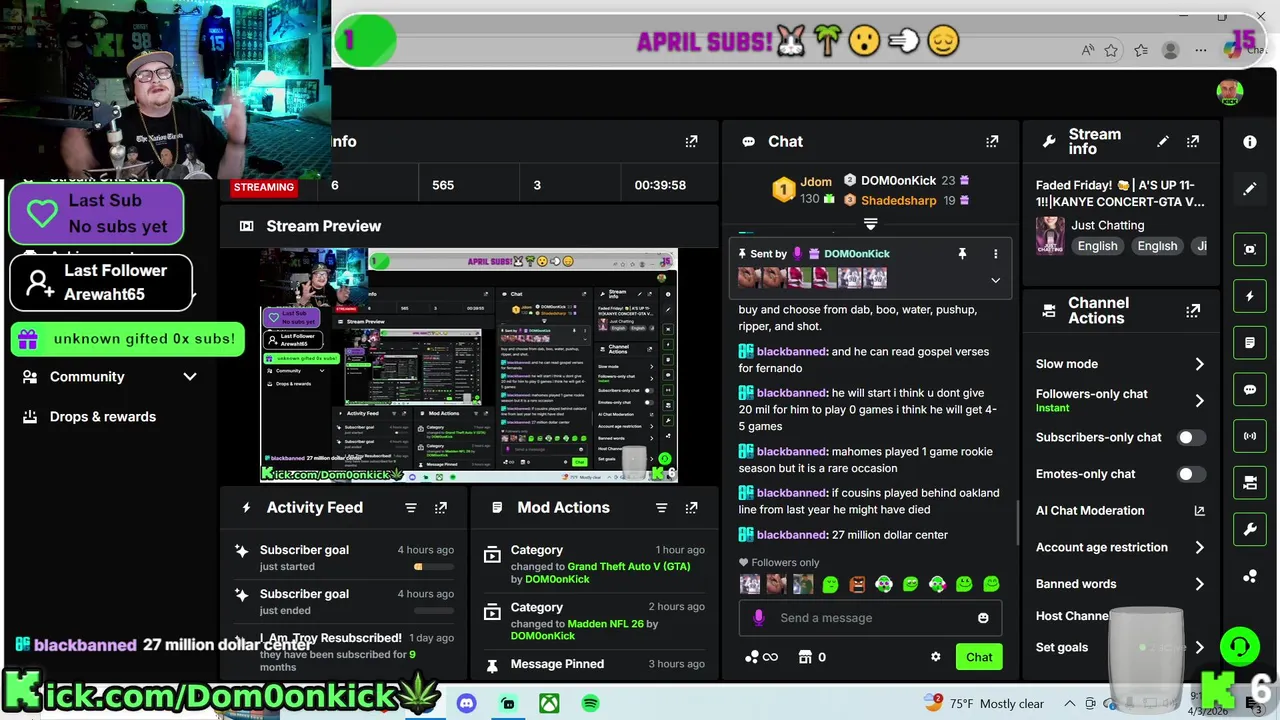Open Xbox app from the taskbar
The height and width of the screenshot is (720, 1280).
pyautogui.click(x=549, y=703)
